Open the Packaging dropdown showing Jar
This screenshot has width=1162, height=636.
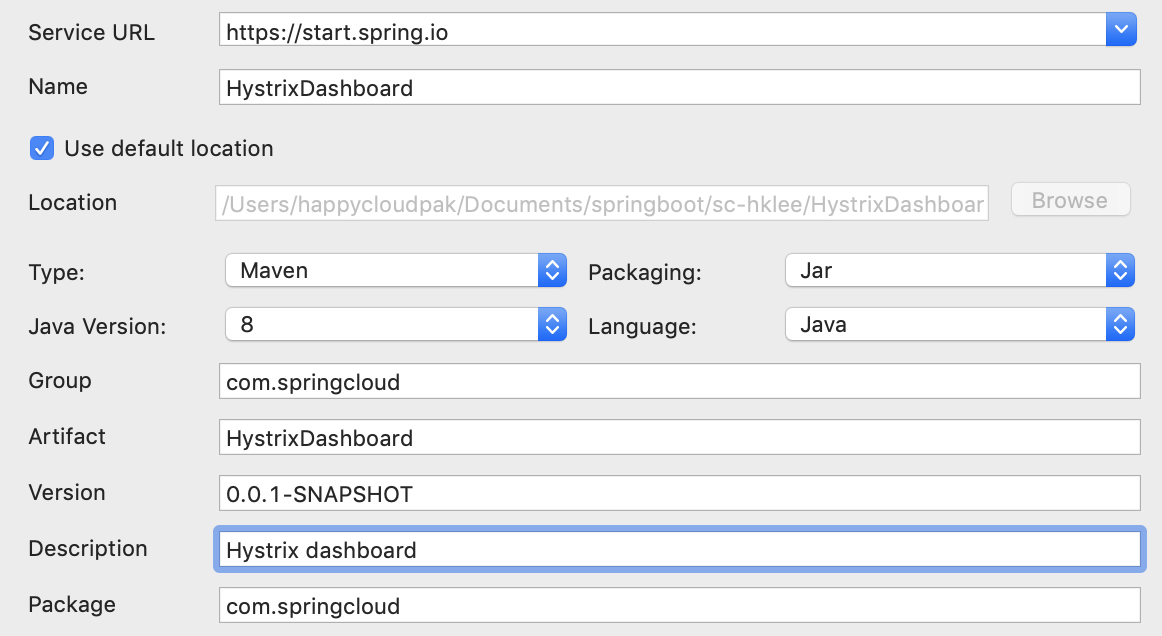tap(960, 271)
